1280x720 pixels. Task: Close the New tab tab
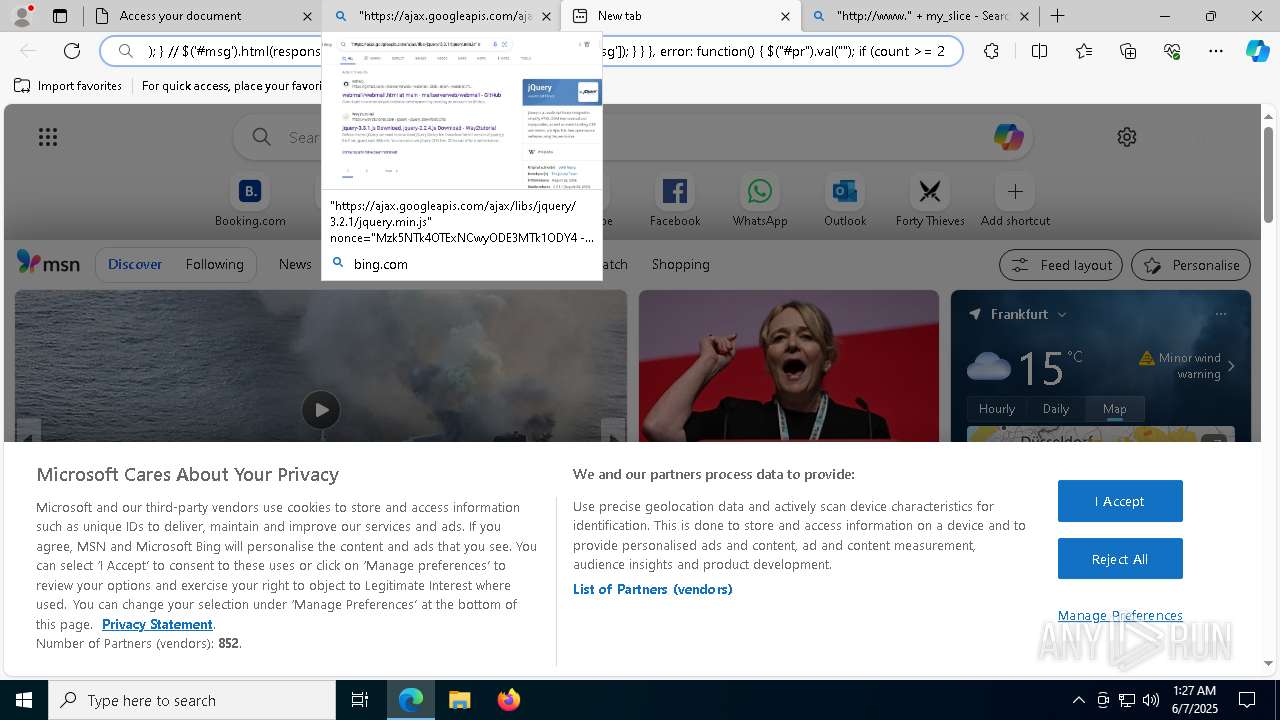click(785, 16)
